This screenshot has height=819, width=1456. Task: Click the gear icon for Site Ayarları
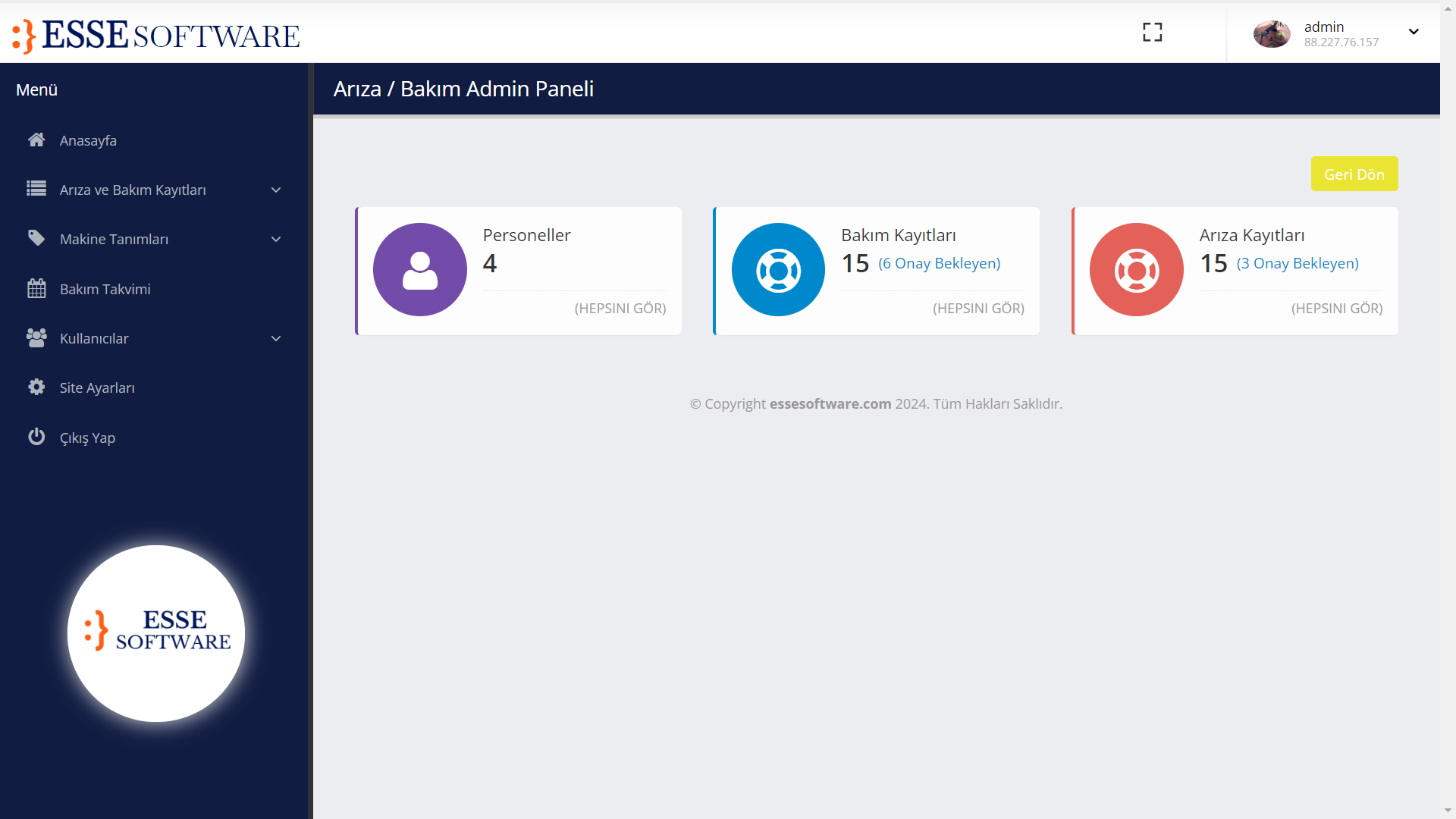36,388
